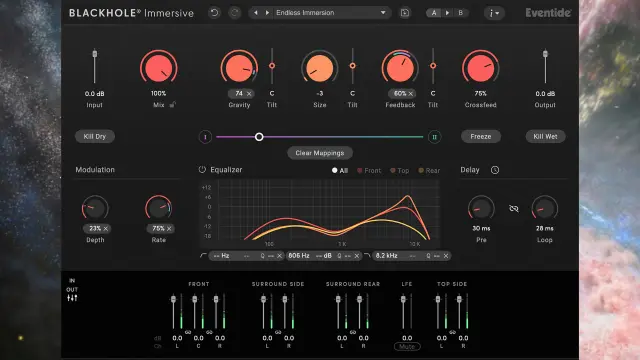The width and height of the screenshot is (640, 360).
Task: Clear the 805 Hz EQ band
Action: [x=357, y=256]
